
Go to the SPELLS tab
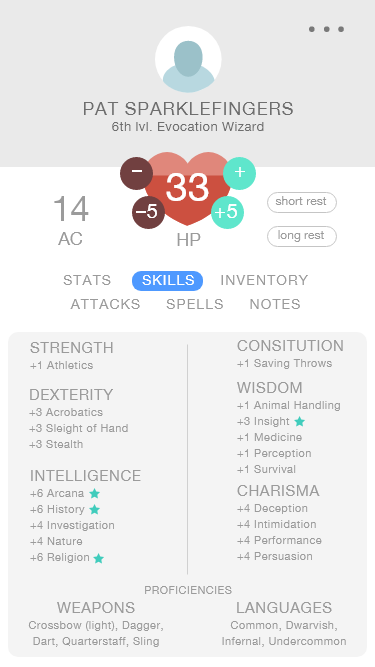coord(195,304)
